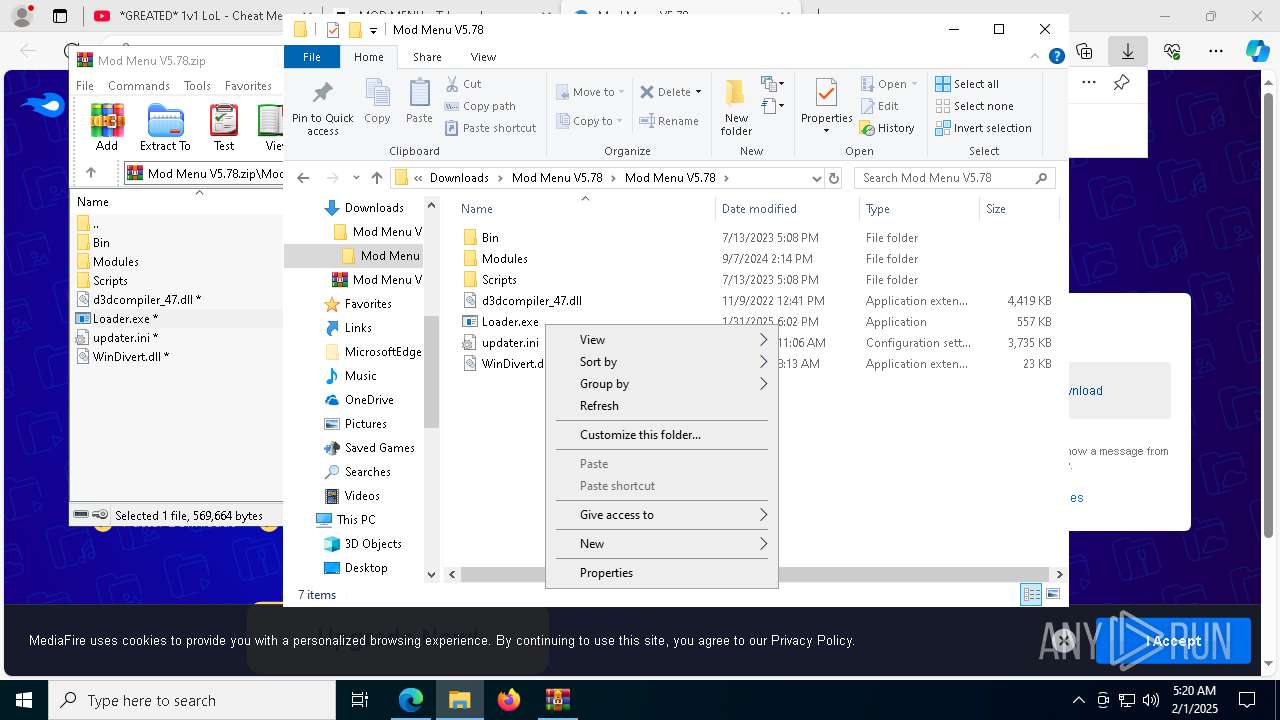The height and width of the screenshot is (720, 1280).
Task: Click Copy path in ribbon
Action: pos(480,106)
